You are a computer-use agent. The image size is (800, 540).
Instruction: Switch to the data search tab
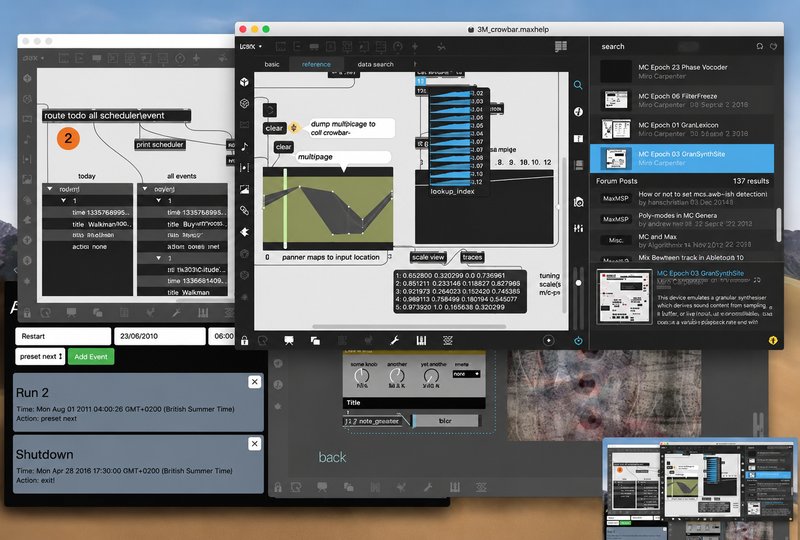(376, 64)
